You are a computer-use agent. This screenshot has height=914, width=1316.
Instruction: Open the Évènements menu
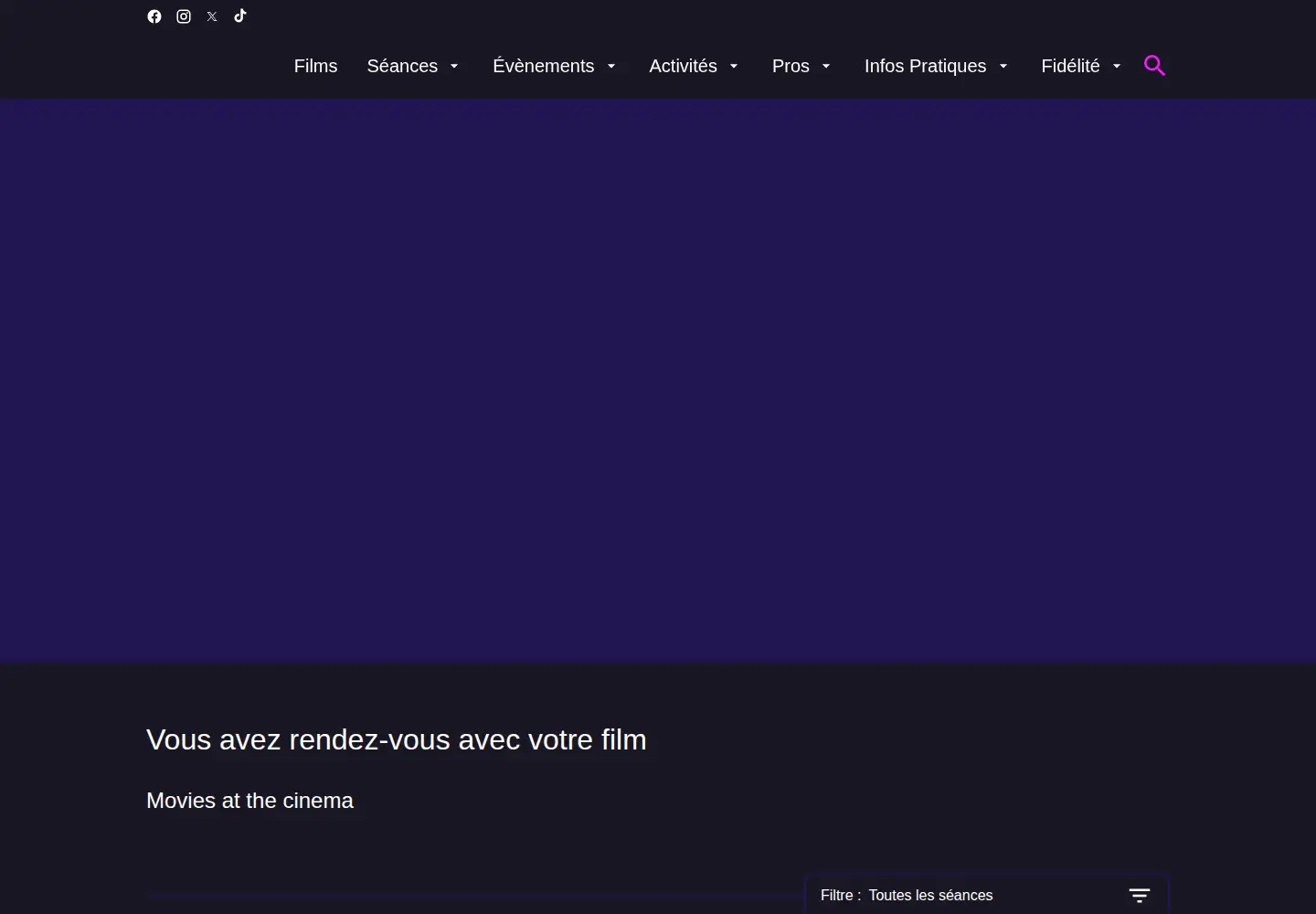(x=544, y=66)
